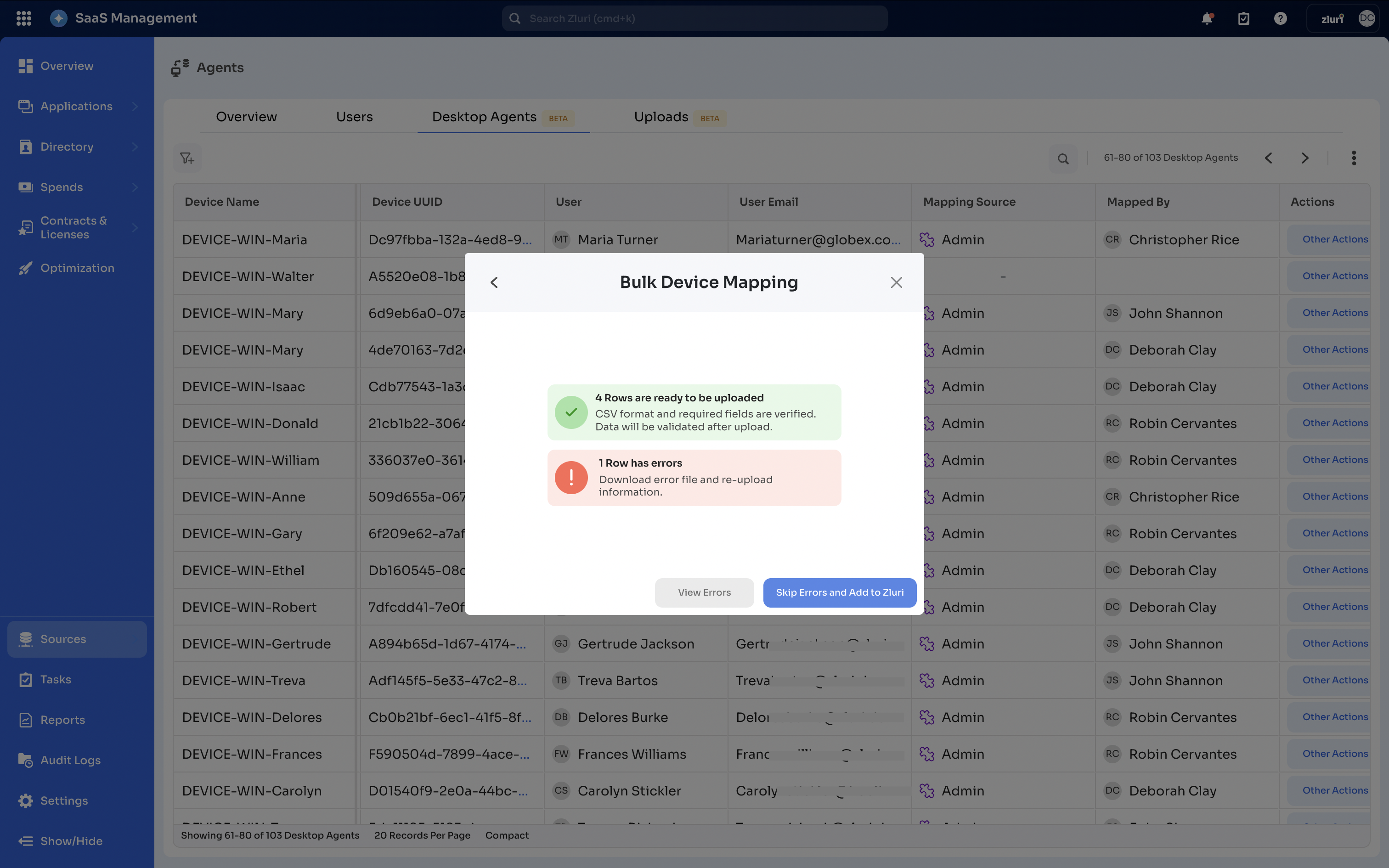Open the app launcher grid icon
1389x868 pixels.
[23, 18]
